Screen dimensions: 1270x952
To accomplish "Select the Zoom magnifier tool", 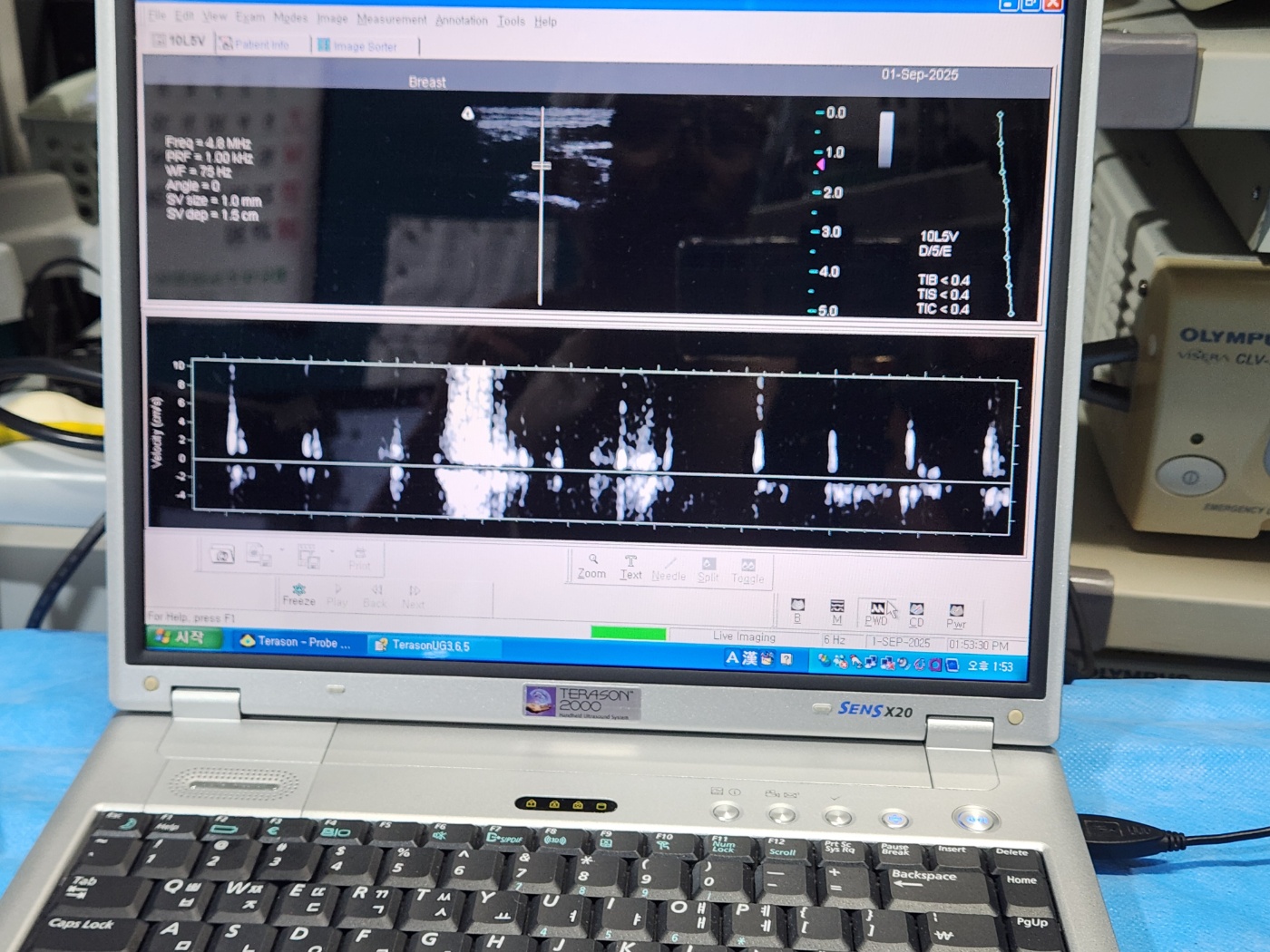I will tap(592, 566).
